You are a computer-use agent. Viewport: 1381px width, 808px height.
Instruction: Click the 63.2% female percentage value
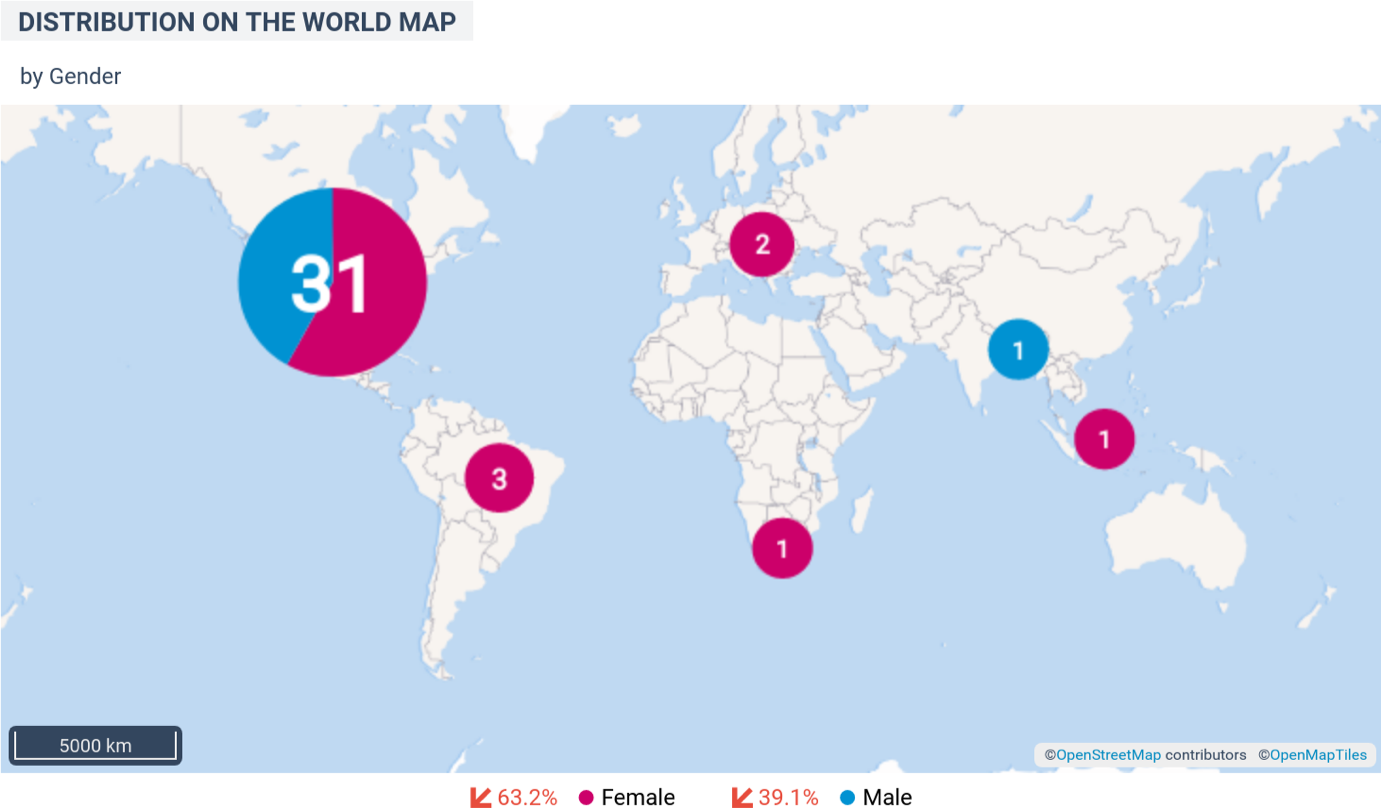pos(527,797)
